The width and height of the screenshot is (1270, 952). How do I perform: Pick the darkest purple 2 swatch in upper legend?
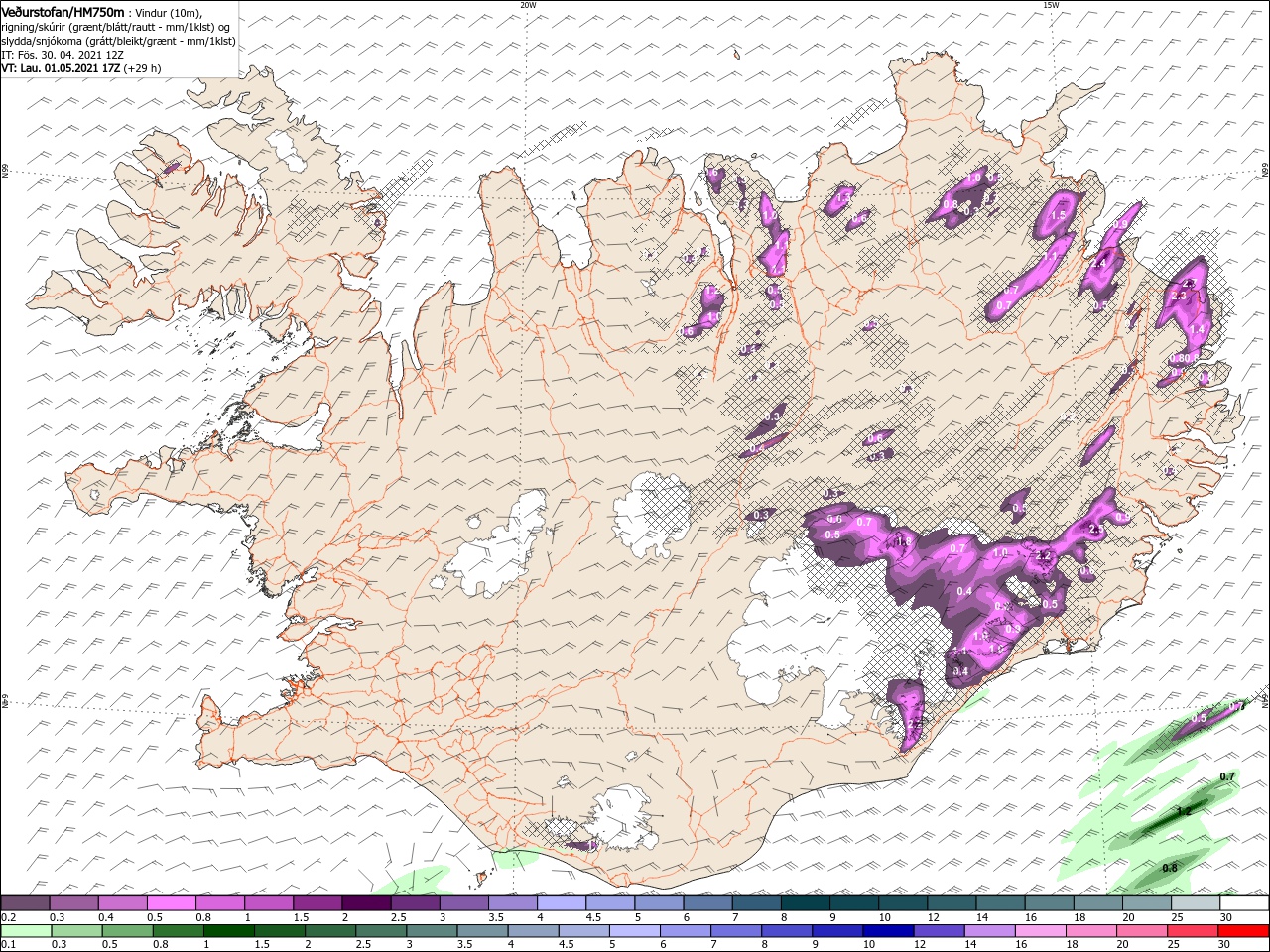(366, 903)
